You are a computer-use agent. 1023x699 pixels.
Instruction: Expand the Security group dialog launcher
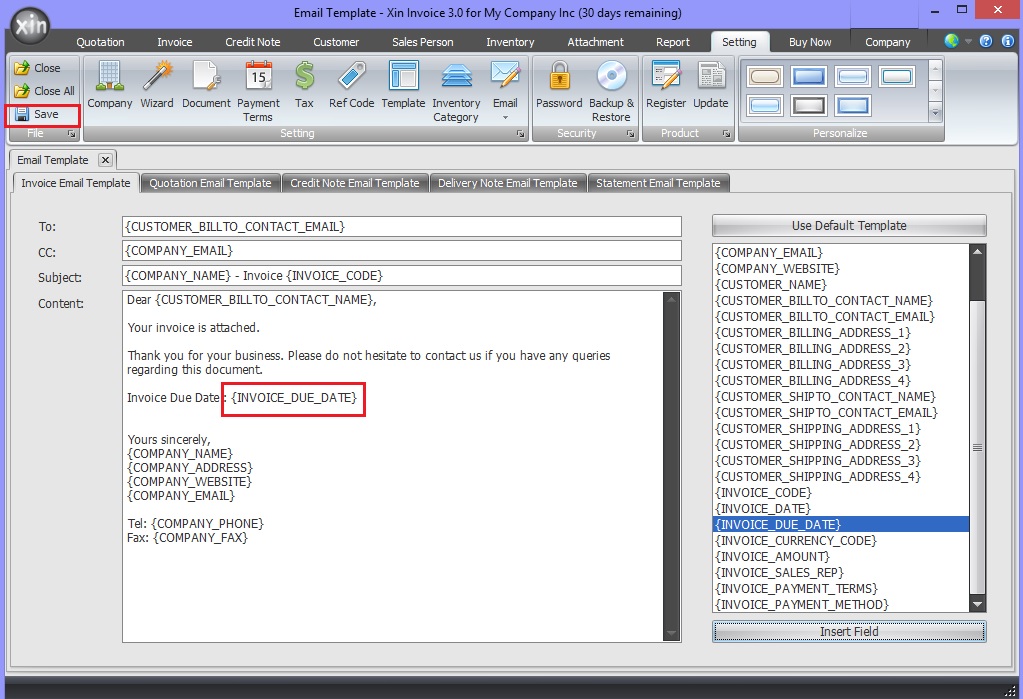tap(630, 134)
